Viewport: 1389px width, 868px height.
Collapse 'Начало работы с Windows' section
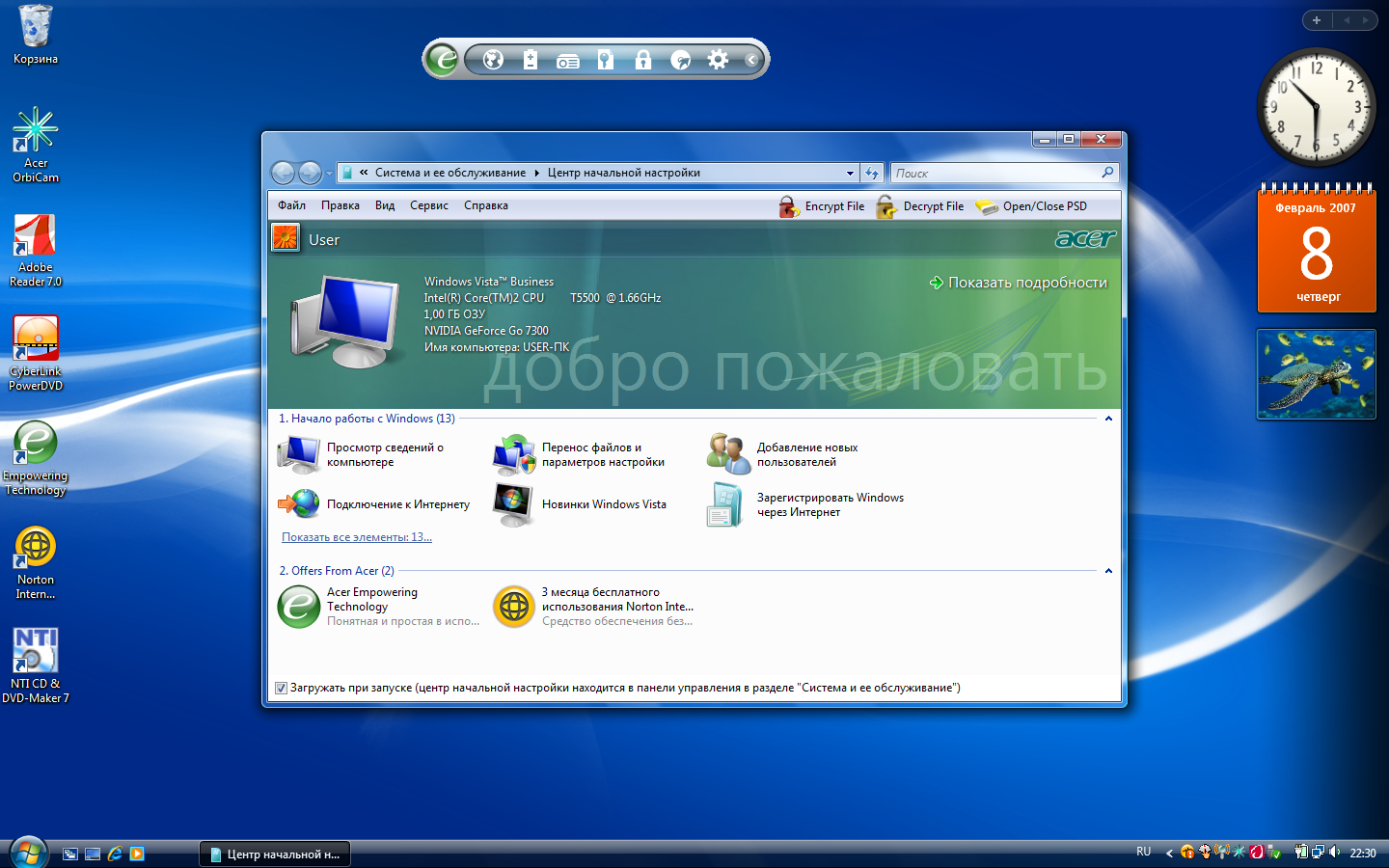(1108, 419)
